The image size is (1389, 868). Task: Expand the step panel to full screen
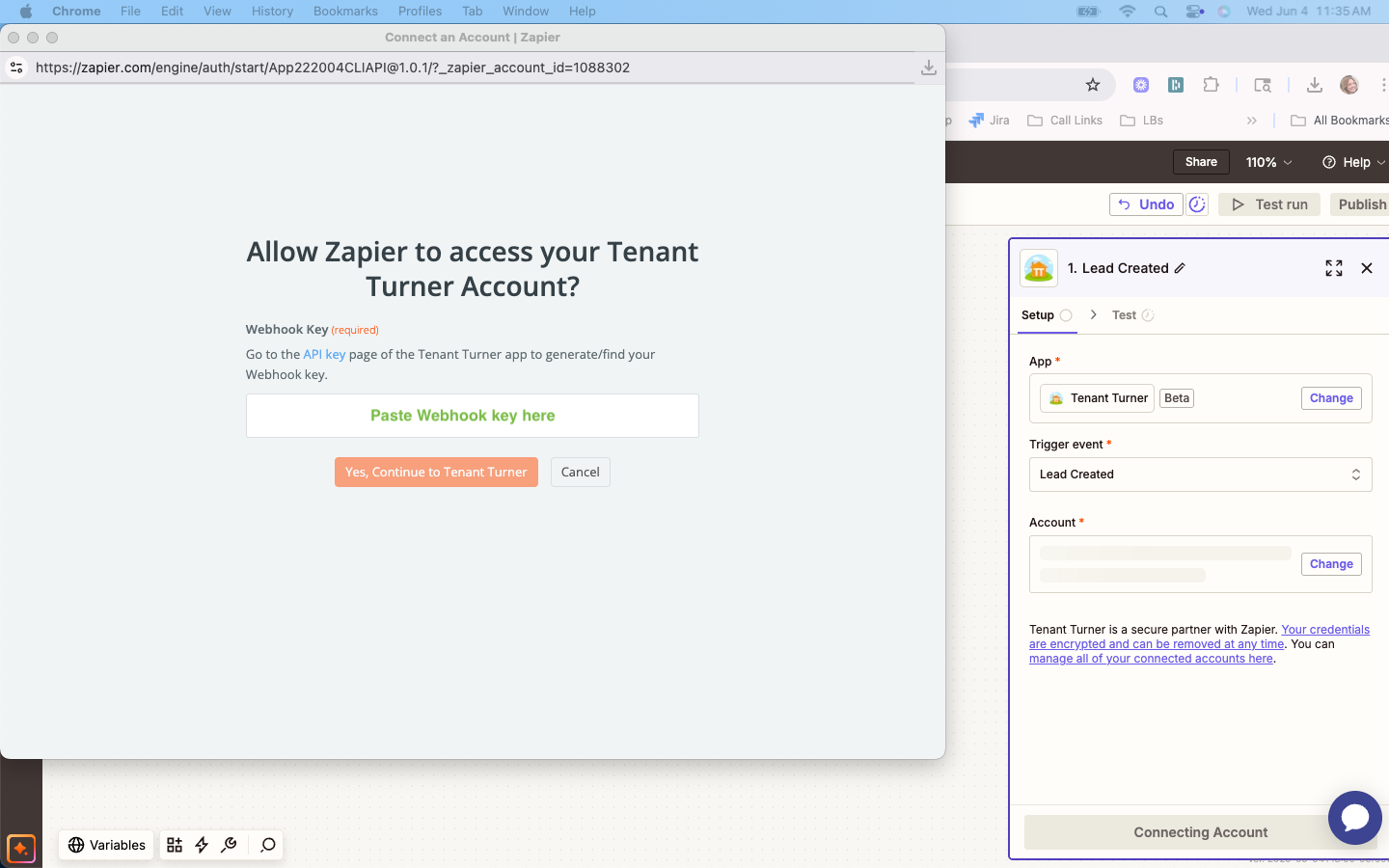(x=1334, y=268)
